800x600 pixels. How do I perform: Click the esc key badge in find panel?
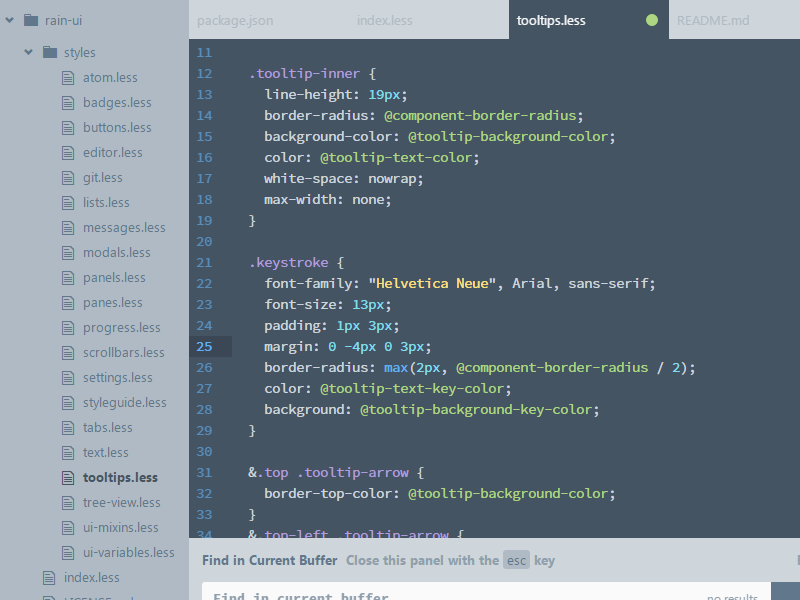516,560
